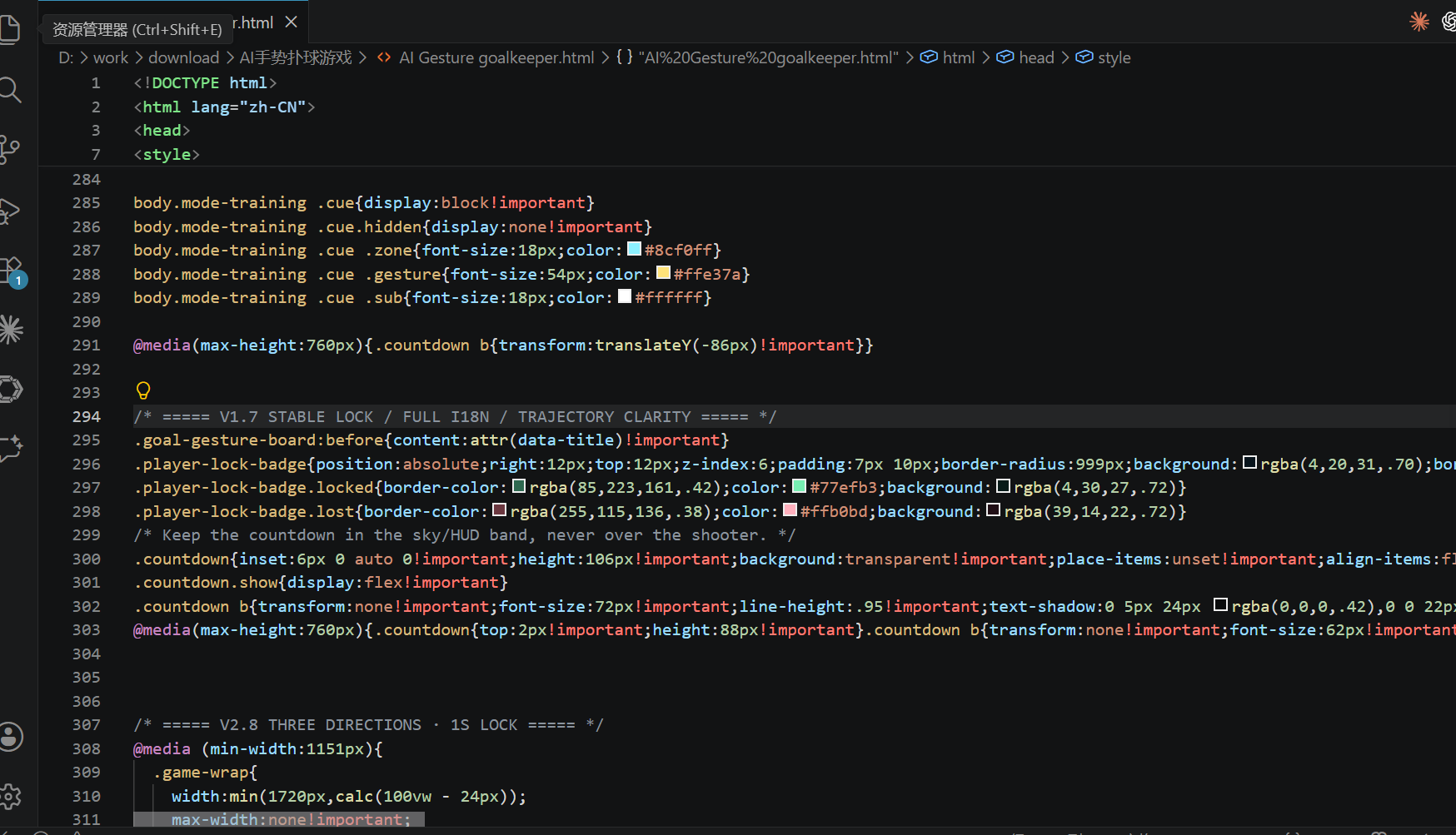
Task: Click the lightbulb code action icon
Action: click(x=143, y=390)
